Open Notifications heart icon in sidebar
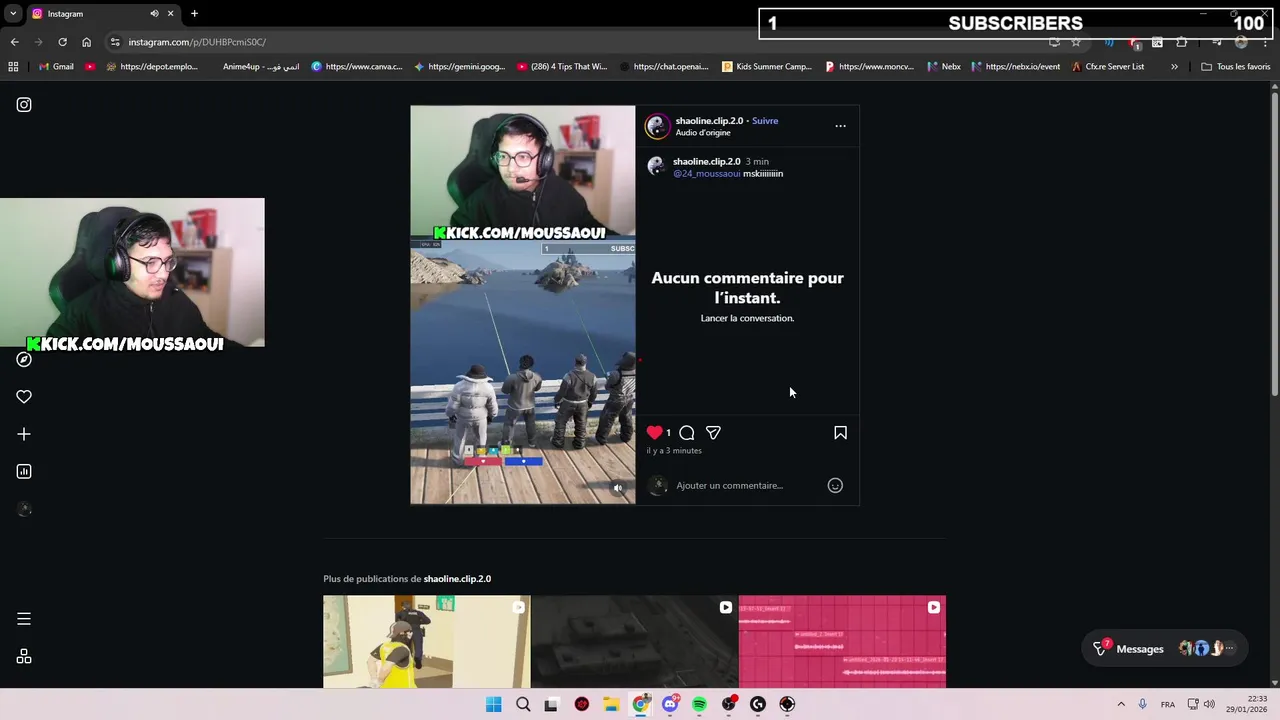This screenshot has width=1280, height=720. (x=24, y=397)
